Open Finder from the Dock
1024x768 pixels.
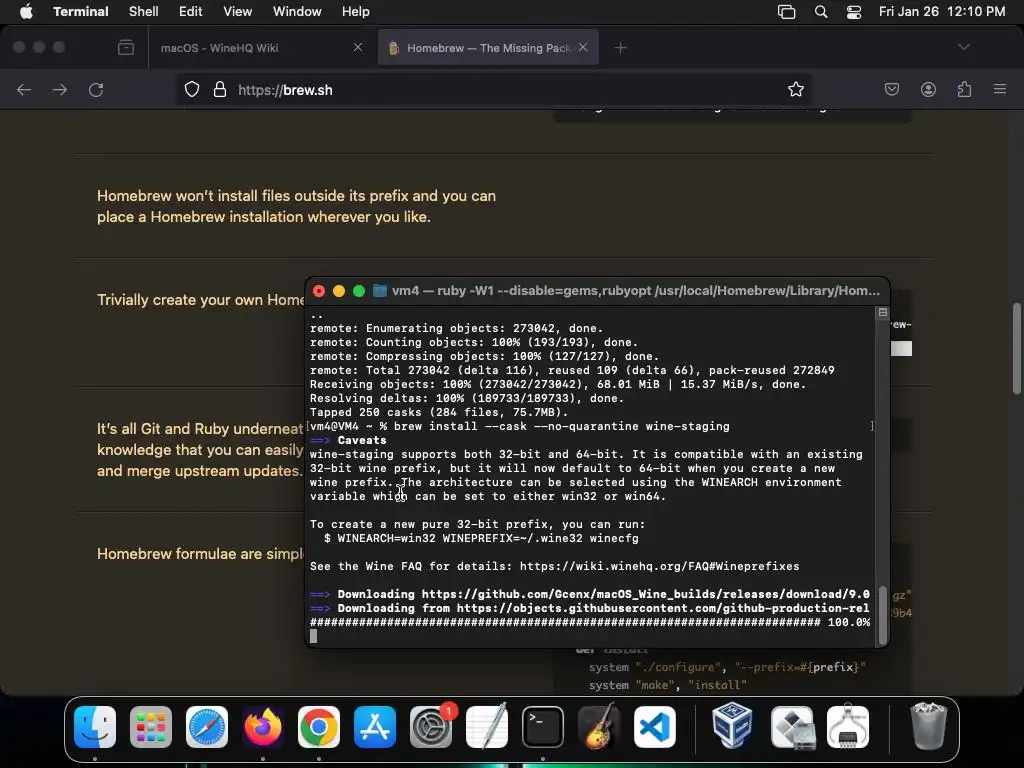point(95,727)
